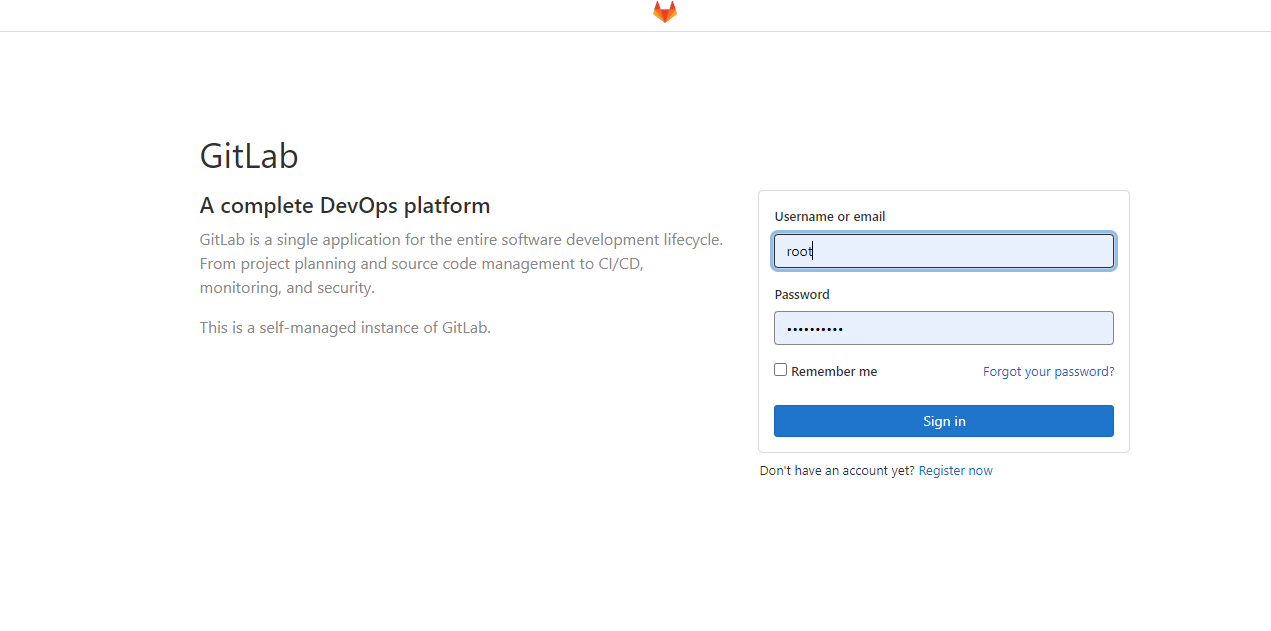
Task: Click 'A complete DevOps platform' subheading
Action: (345, 206)
